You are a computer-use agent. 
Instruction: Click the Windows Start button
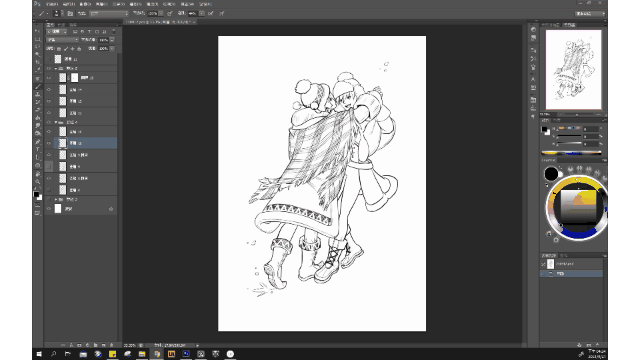coord(39,354)
